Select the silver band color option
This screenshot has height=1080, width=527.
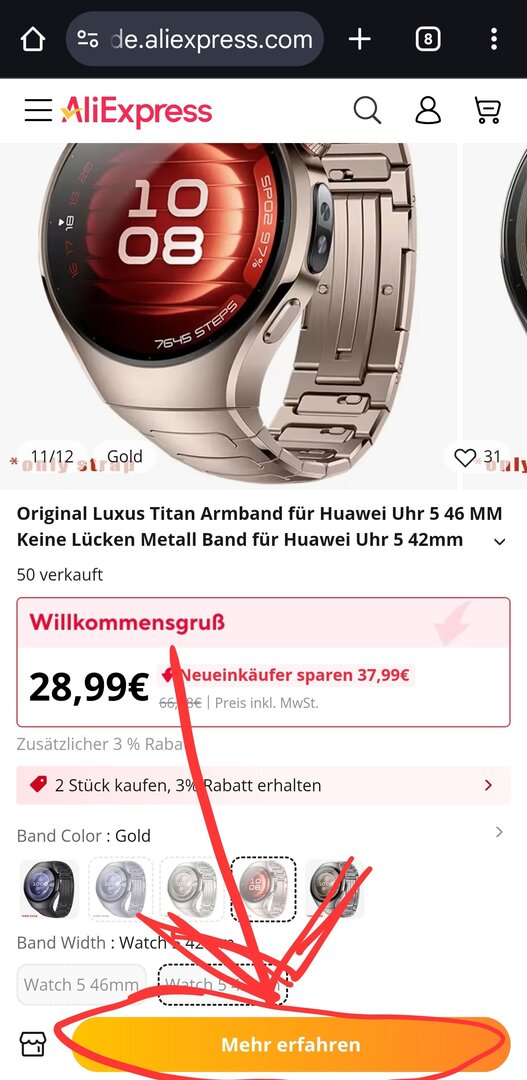[x=121, y=889]
